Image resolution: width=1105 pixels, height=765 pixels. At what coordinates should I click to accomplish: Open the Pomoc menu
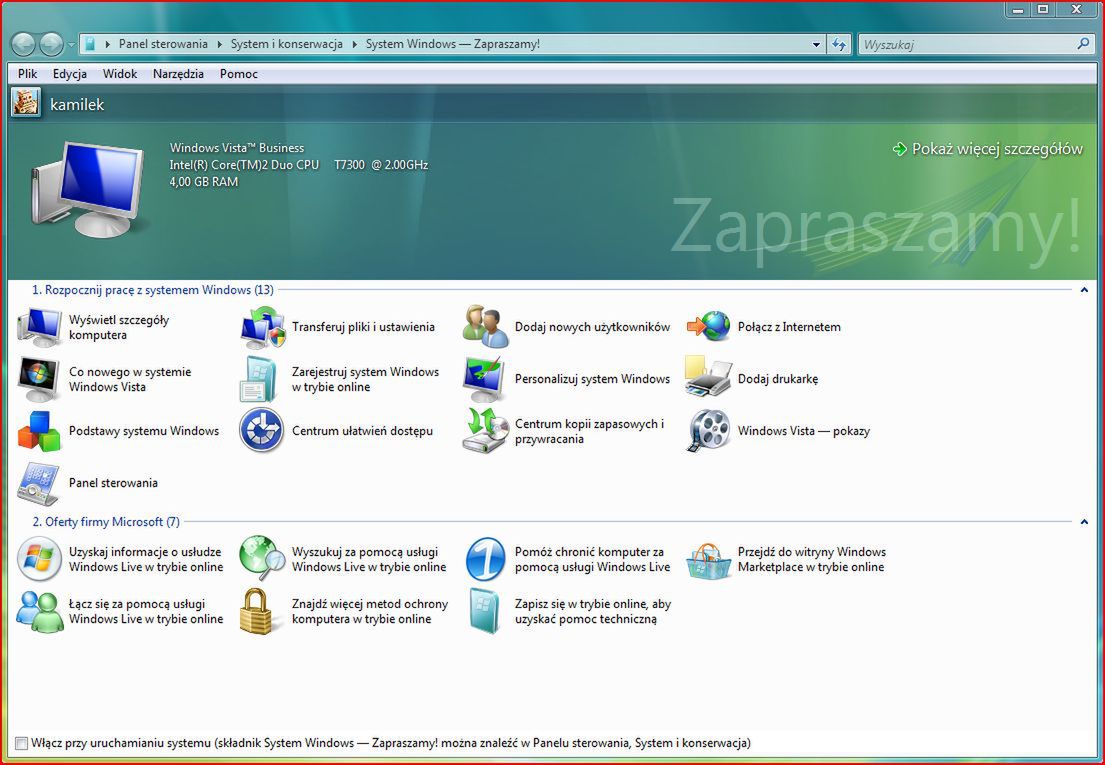pos(239,73)
